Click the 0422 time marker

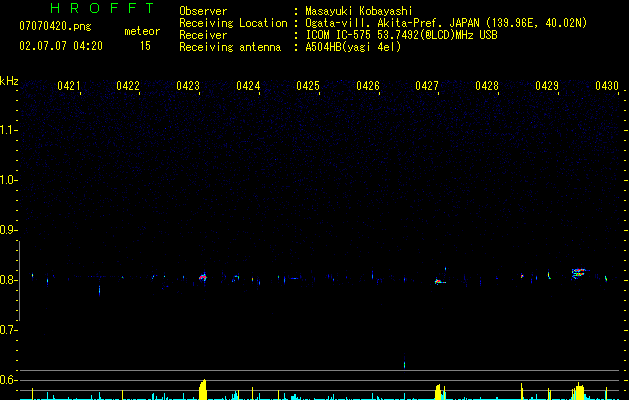tap(128, 86)
